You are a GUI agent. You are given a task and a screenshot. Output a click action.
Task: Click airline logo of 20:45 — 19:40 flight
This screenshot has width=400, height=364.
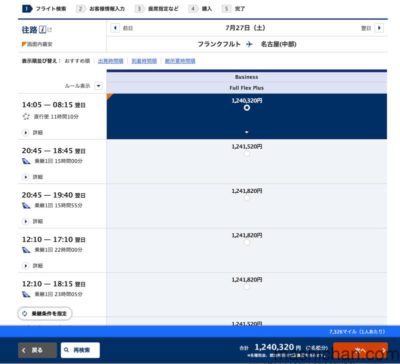[26, 206]
